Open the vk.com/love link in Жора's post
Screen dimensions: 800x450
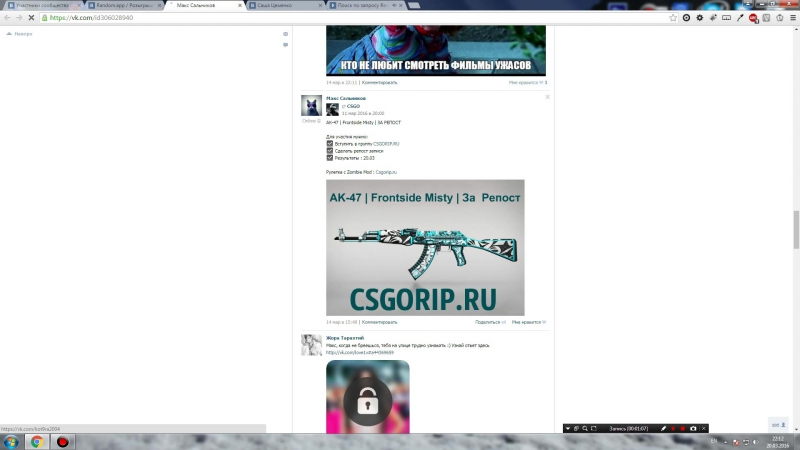click(360, 353)
